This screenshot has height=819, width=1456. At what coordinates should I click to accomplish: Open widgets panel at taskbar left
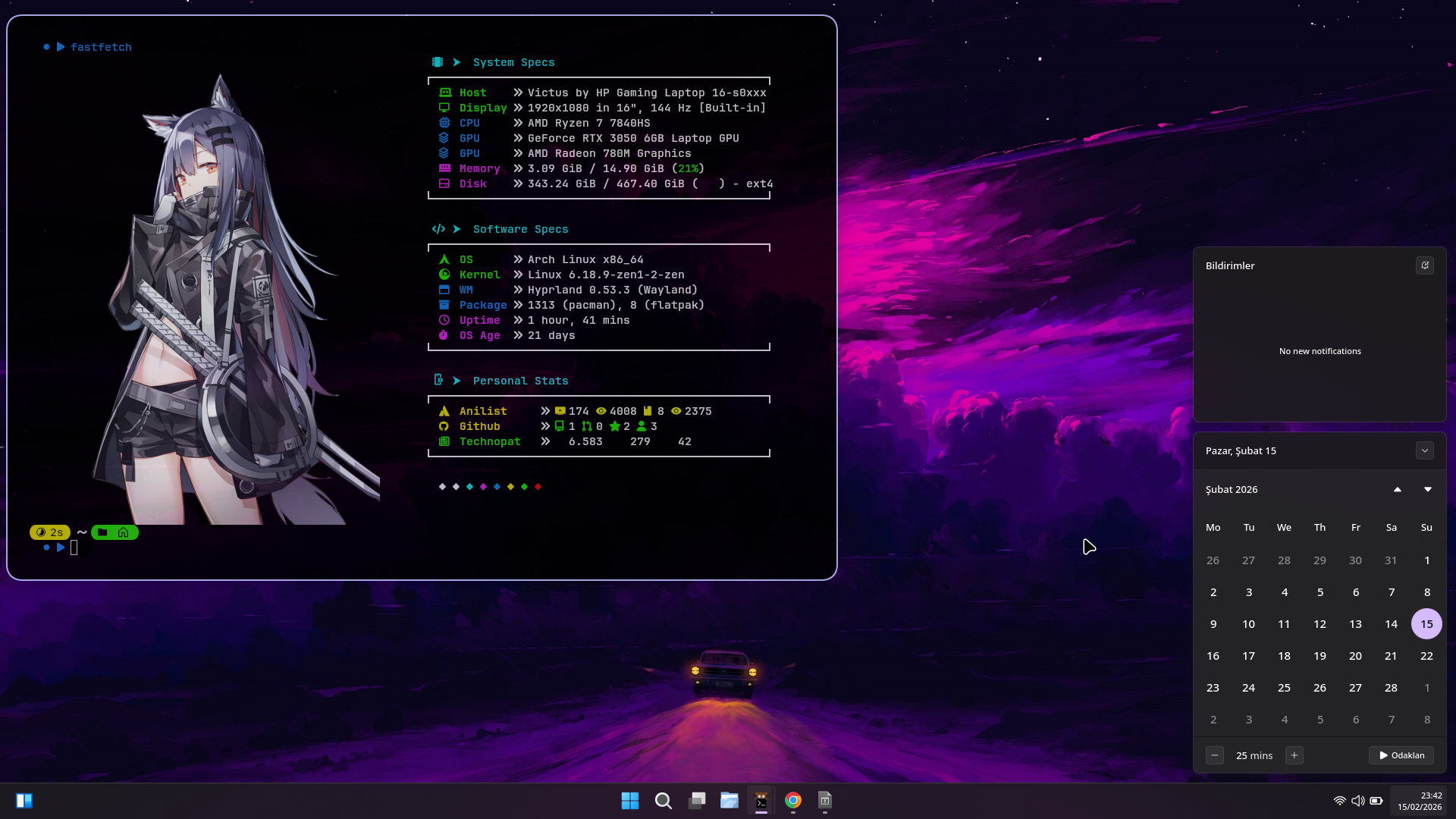point(24,801)
